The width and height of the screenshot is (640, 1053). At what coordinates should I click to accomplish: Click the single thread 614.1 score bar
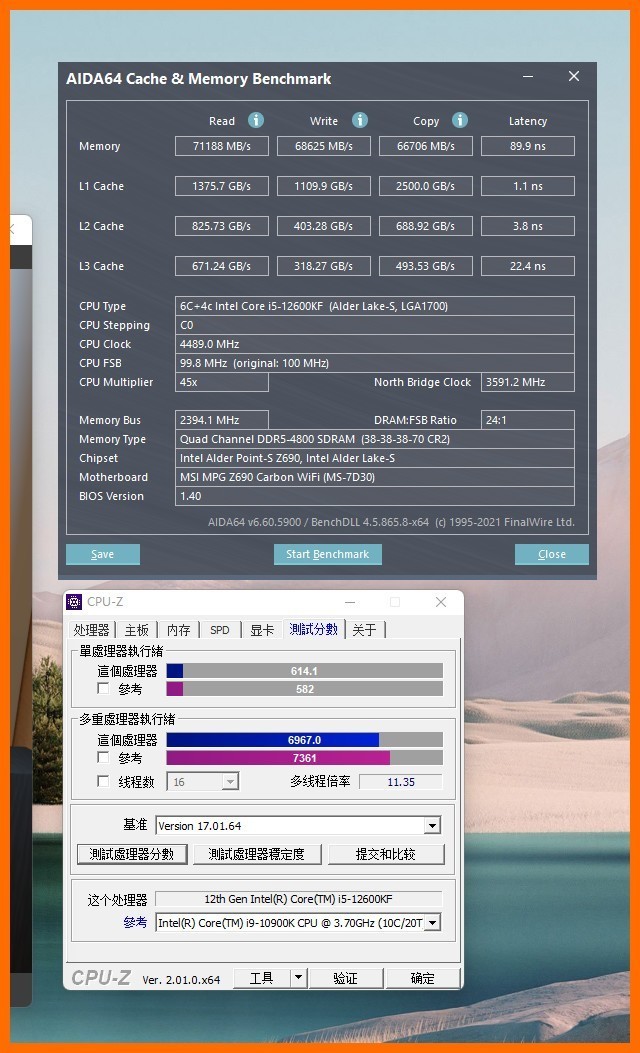pos(304,671)
